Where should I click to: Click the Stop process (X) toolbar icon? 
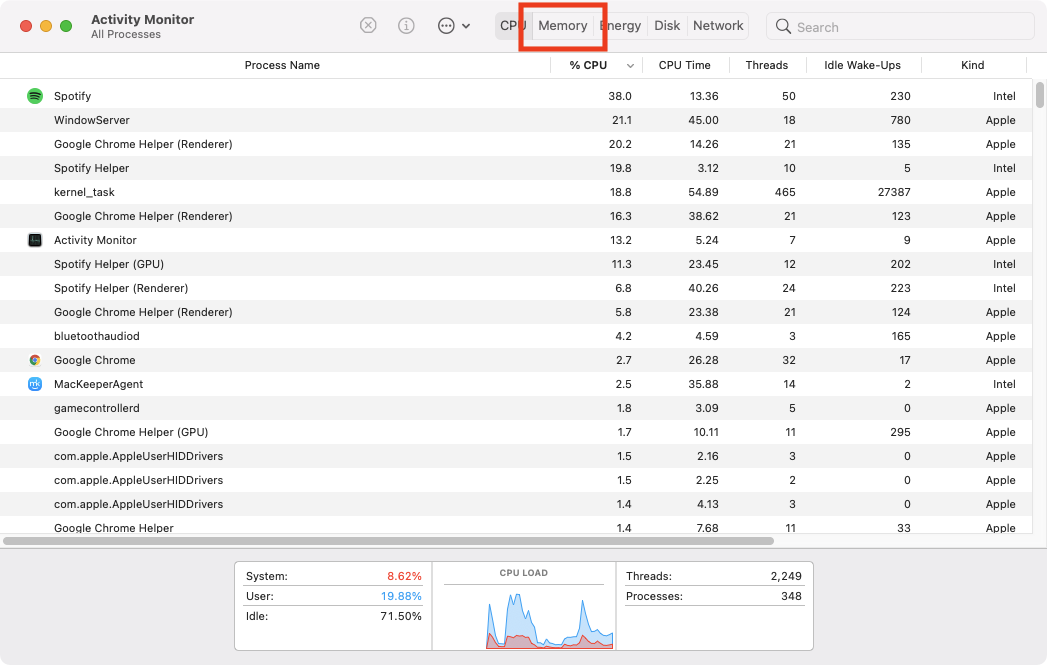pos(368,25)
